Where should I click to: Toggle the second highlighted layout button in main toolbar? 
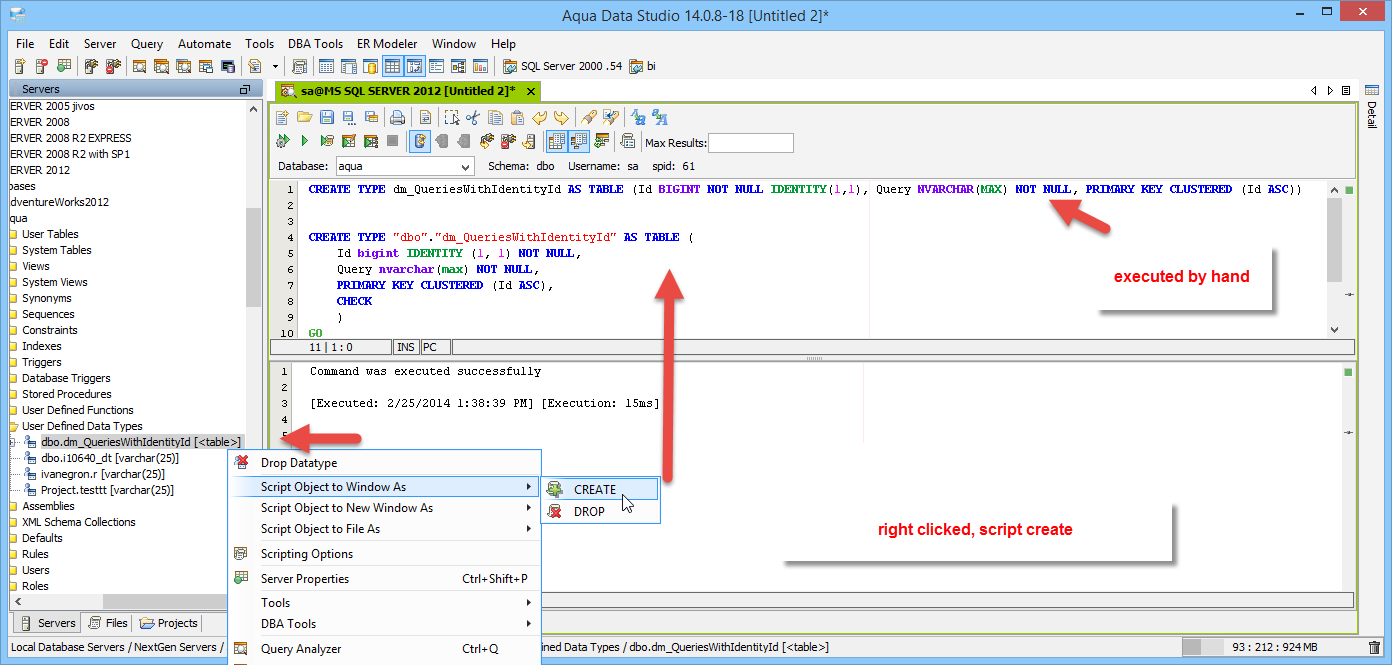413,66
